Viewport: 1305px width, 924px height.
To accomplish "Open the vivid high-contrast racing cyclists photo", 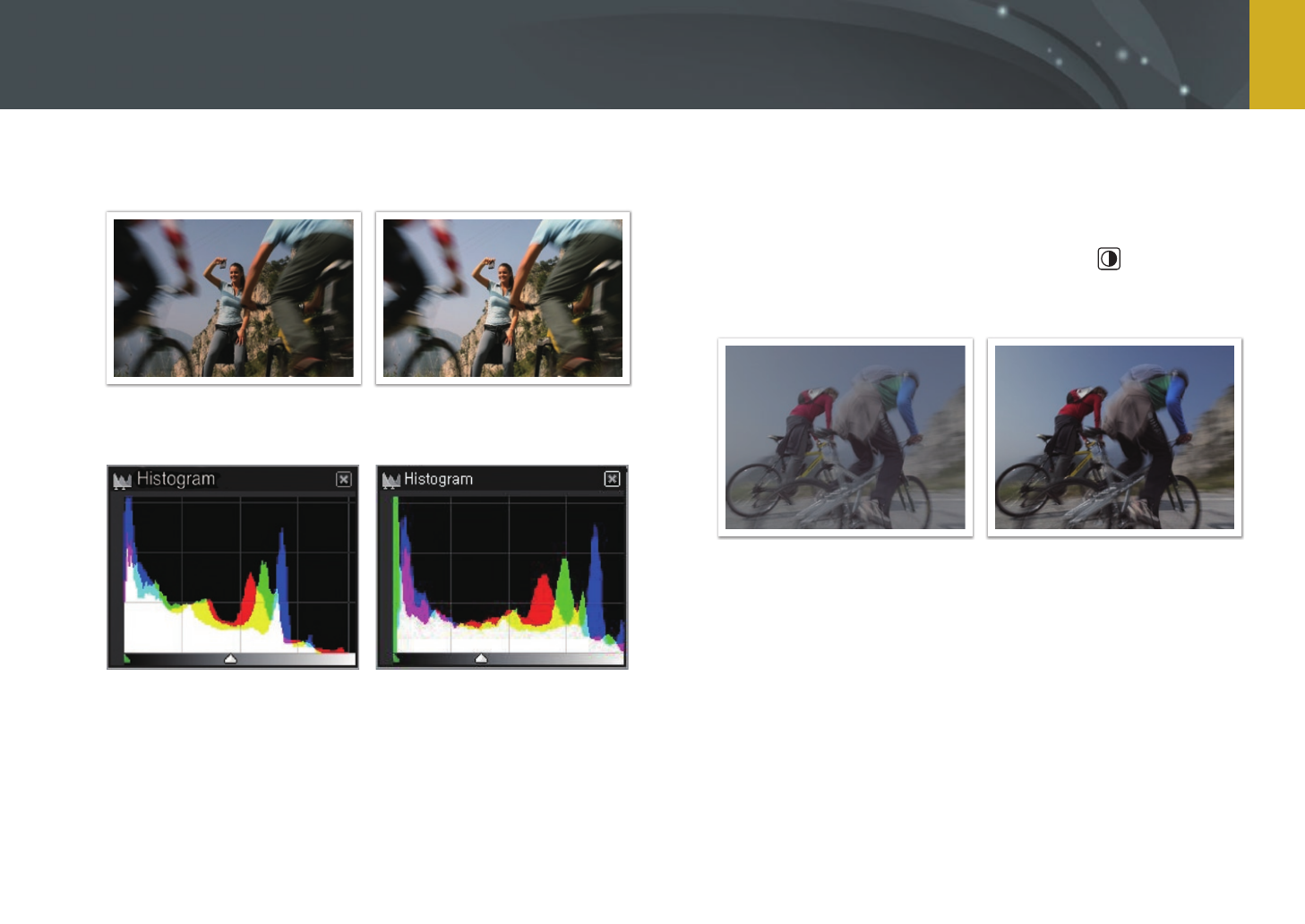I will tap(1114, 438).
